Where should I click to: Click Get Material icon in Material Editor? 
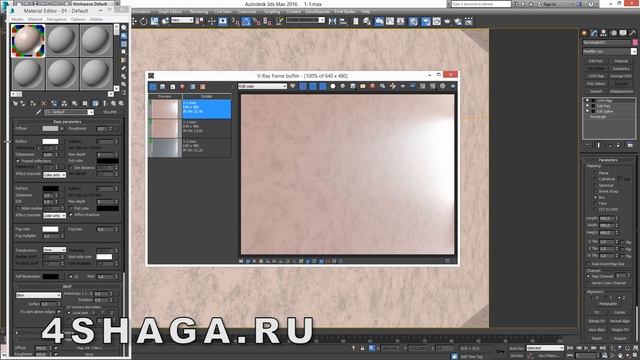click(15, 103)
